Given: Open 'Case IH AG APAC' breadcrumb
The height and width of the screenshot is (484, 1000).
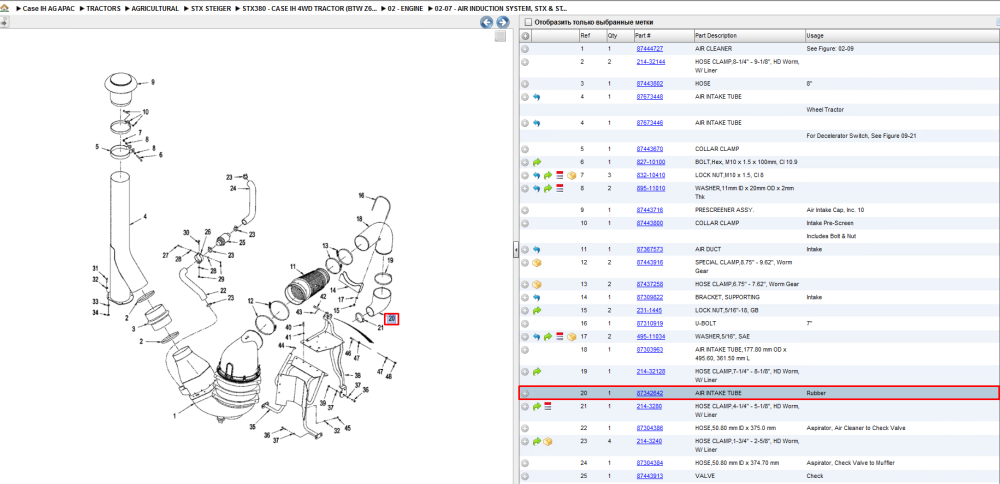Looking at the screenshot, I should pyautogui.click(x=50, y=9).
